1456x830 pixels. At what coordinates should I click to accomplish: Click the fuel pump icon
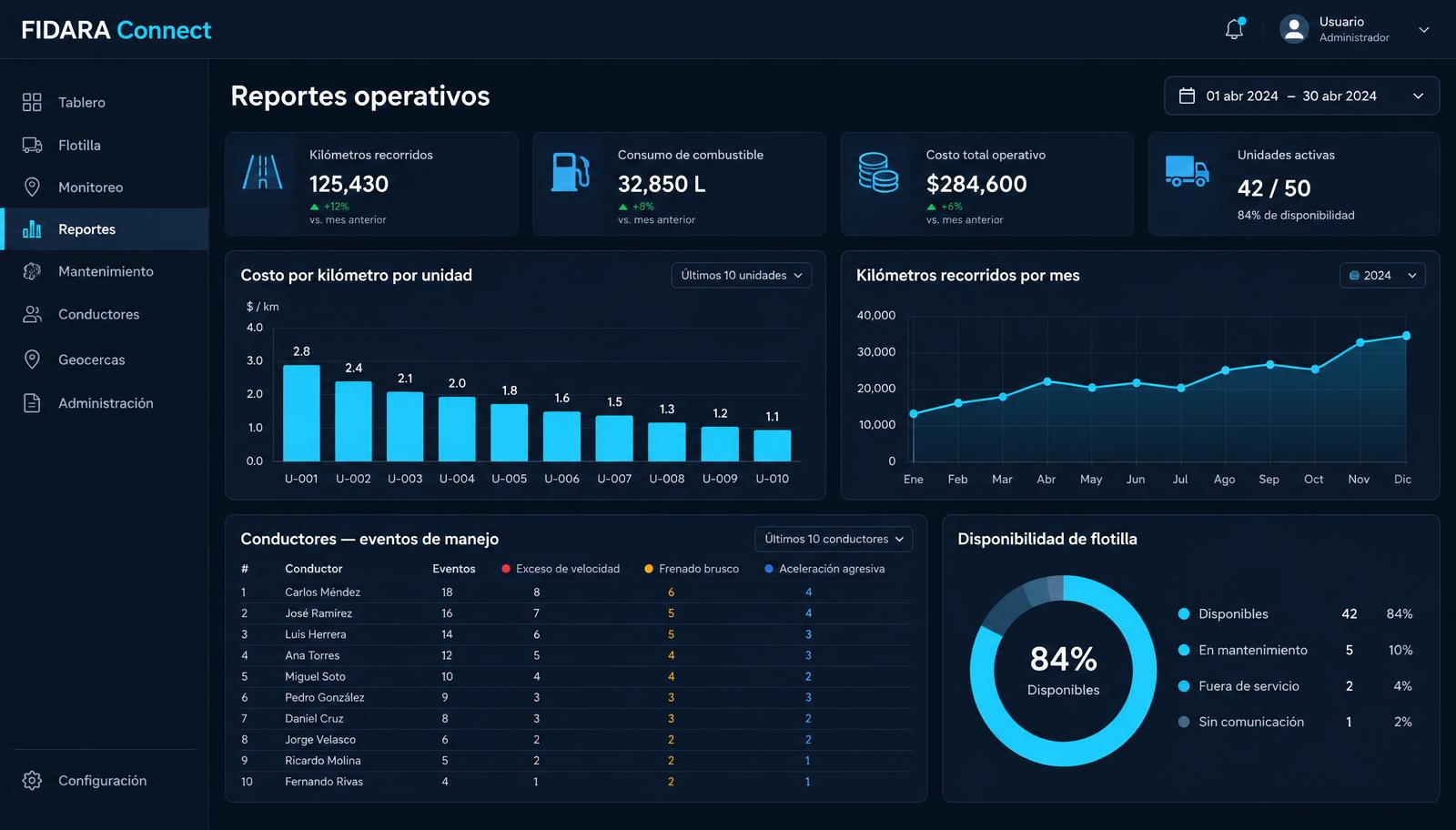(571, 172)
